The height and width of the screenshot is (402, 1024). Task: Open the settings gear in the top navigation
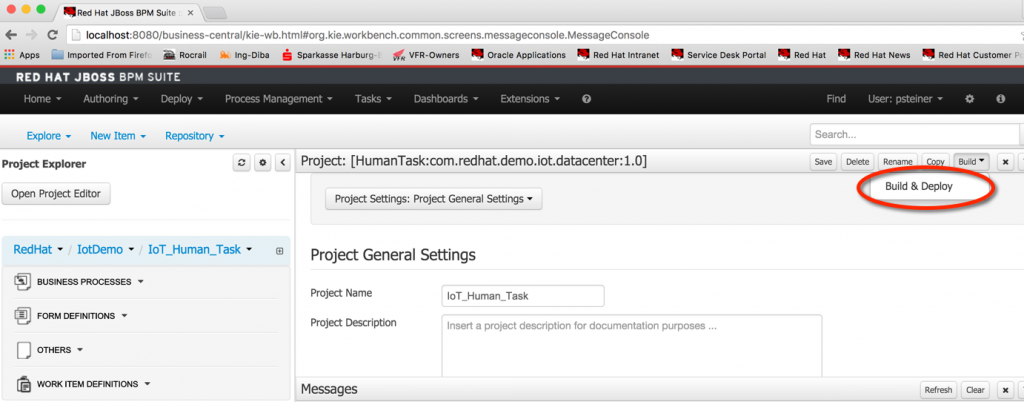(x=970, y=99)
